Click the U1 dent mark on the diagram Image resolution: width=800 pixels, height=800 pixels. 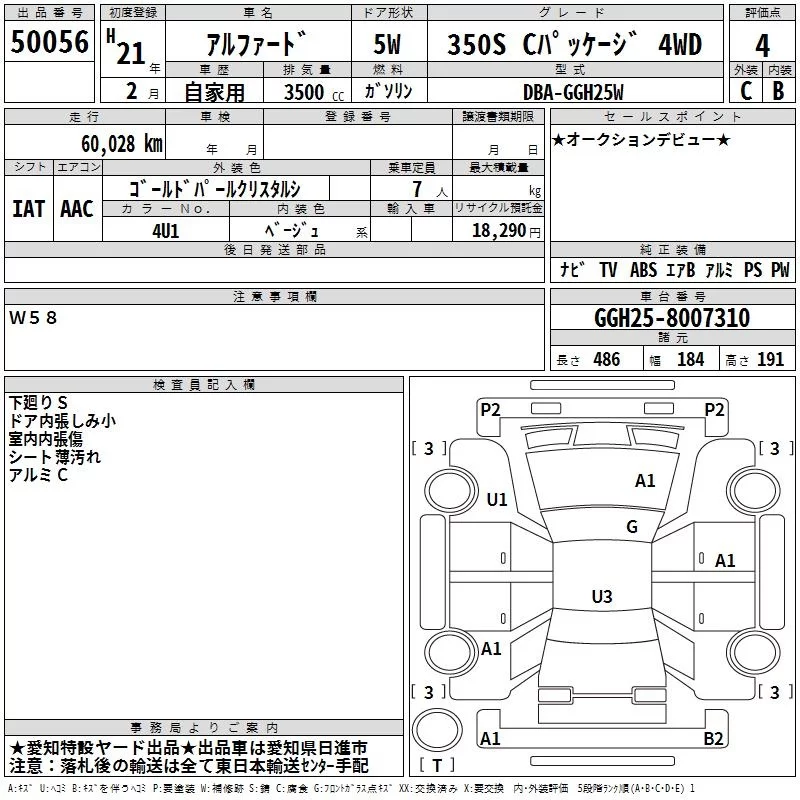496,499
